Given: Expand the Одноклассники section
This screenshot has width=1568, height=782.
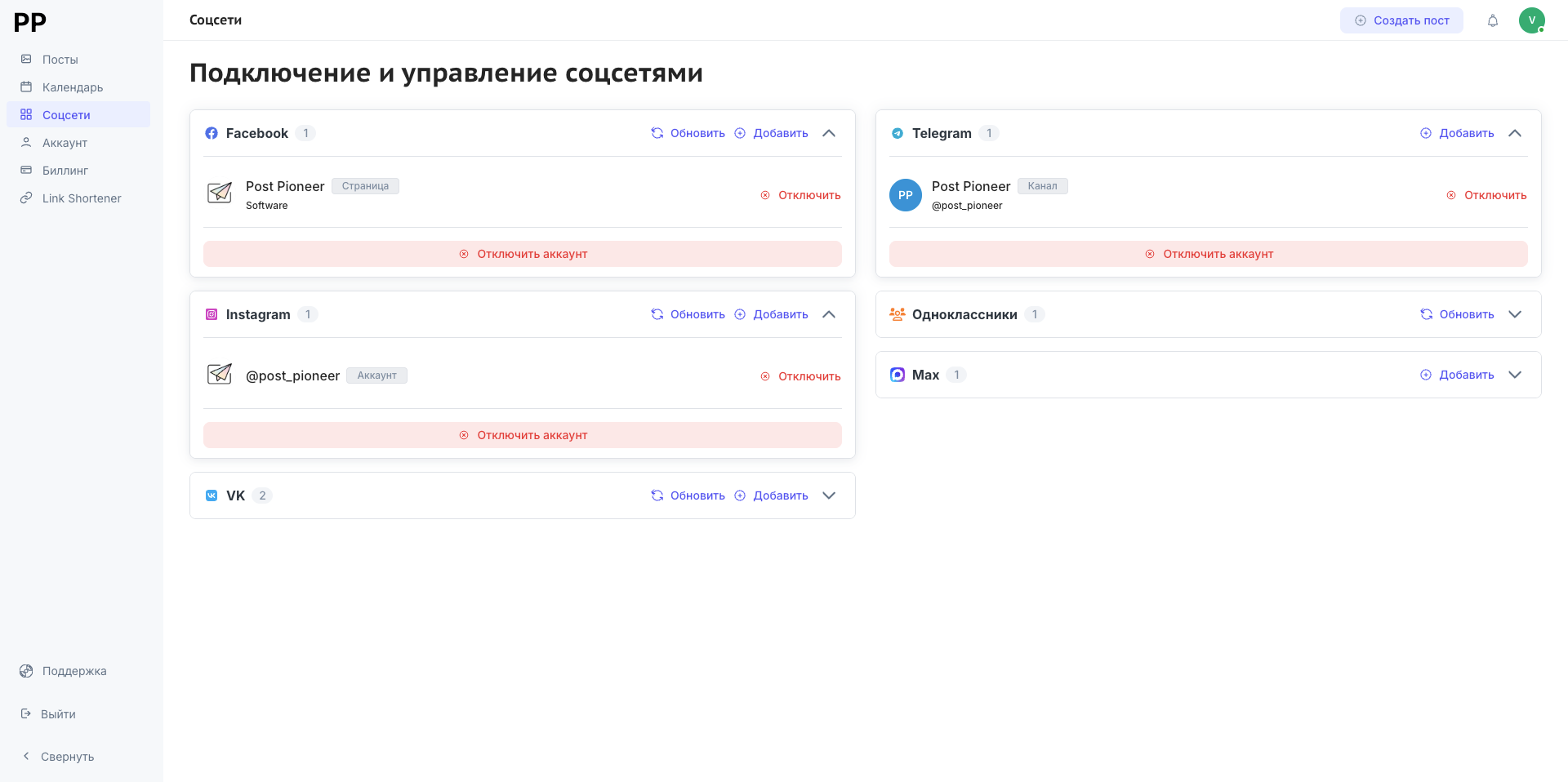Looking at the screenshot, I should point(1515,314).
